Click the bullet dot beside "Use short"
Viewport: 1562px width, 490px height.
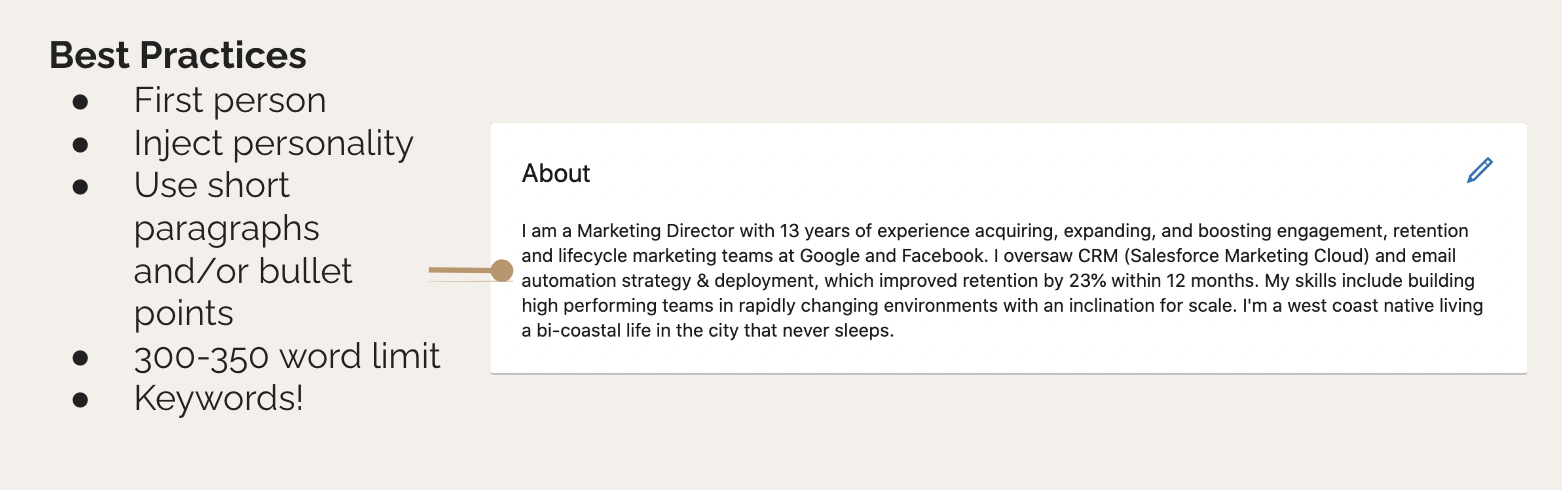(x=81, y=187)
